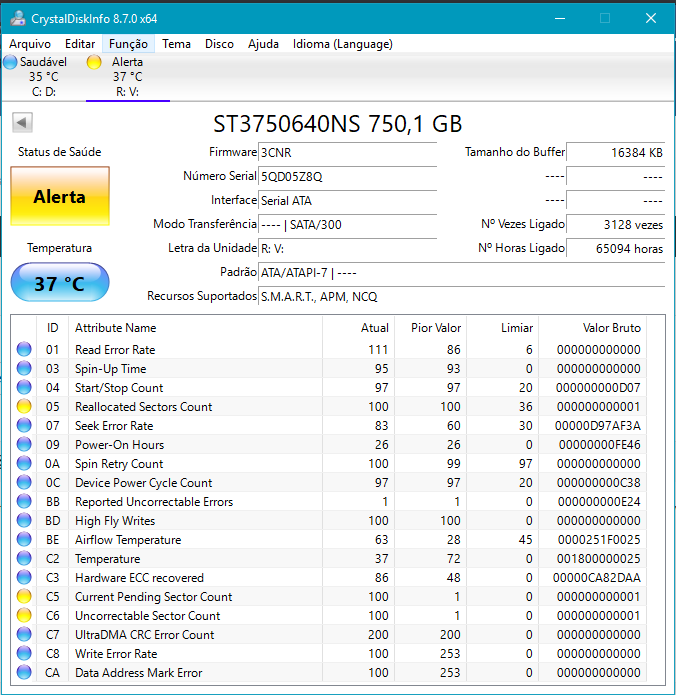Screen dimensions: 676x695
Task: Open the Disco menu
Action: pos(219,44)
